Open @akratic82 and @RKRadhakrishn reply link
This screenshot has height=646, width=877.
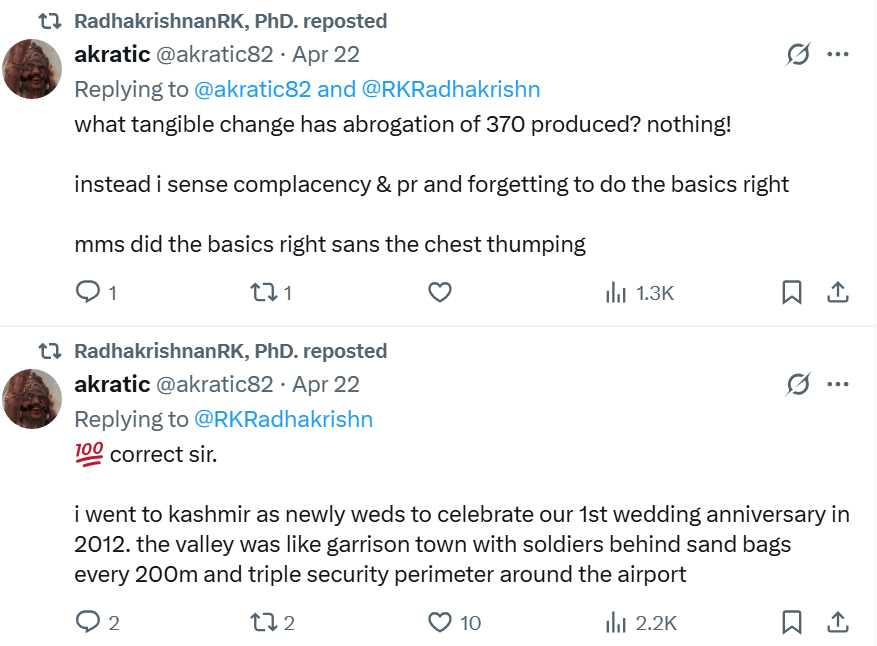(366, 89)
